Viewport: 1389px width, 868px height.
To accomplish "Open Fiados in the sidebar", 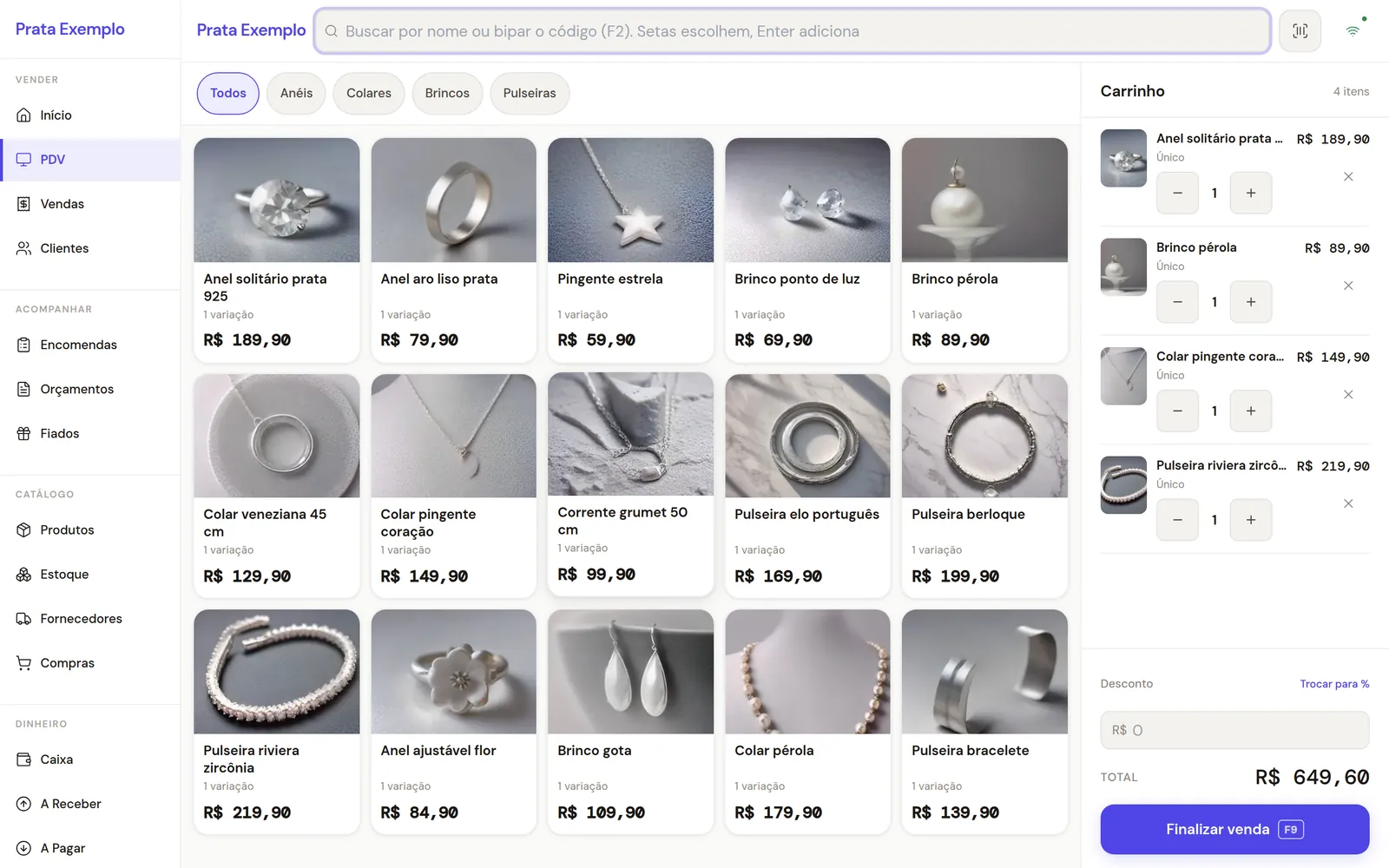I will pos(90,433).
